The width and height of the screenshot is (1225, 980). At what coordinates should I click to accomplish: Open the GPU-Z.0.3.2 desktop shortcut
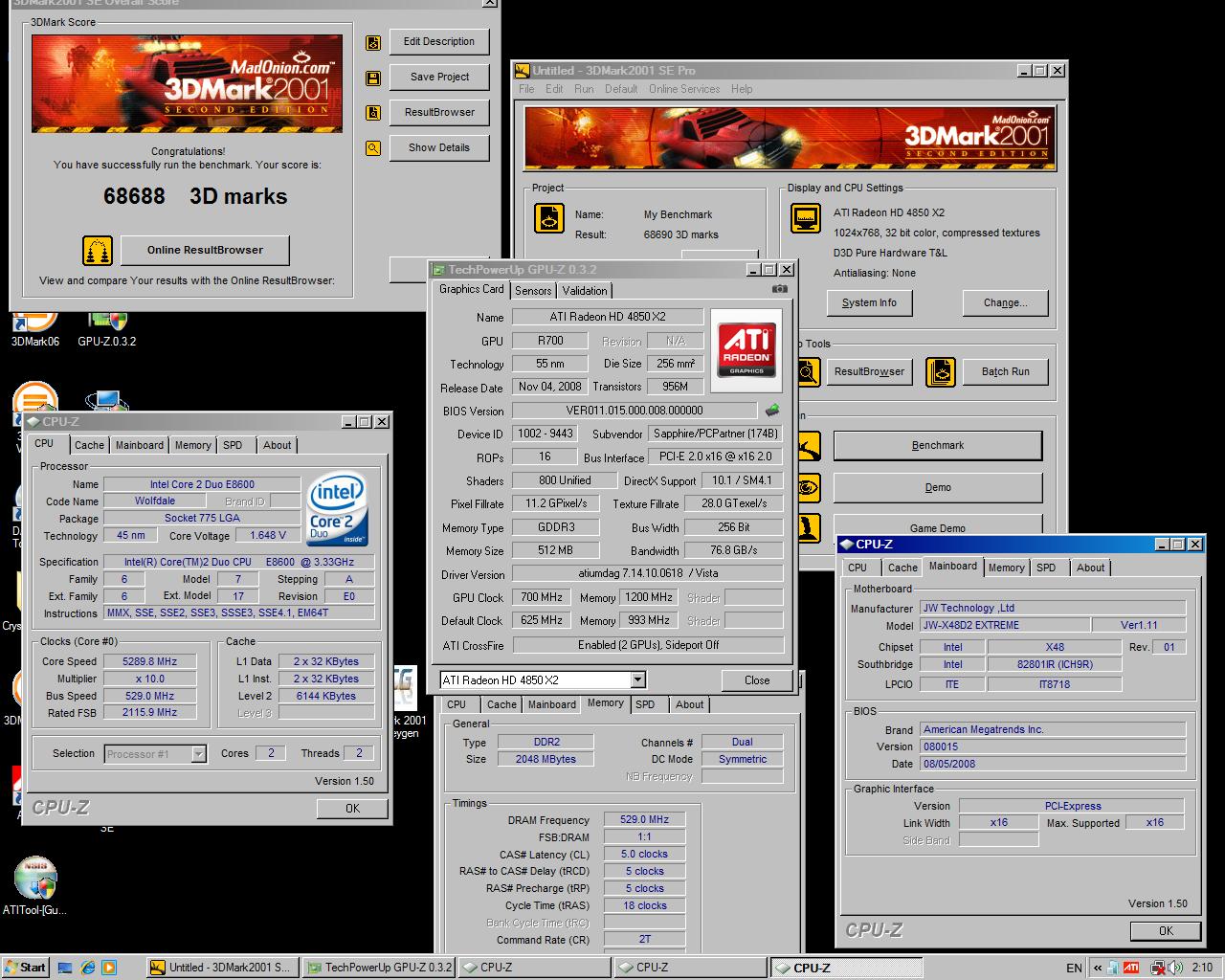point(106,327)
